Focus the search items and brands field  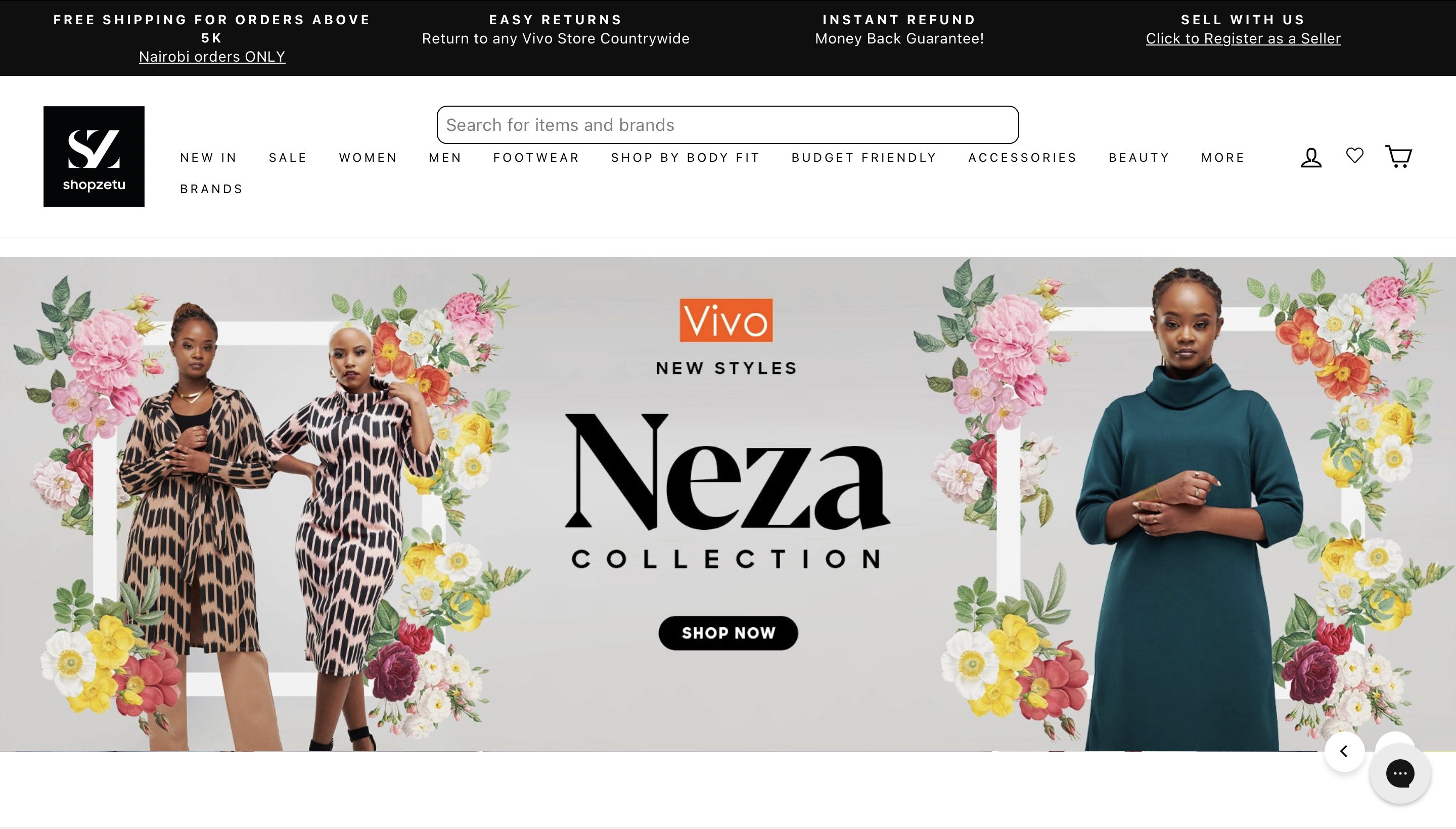coord(727,125)
